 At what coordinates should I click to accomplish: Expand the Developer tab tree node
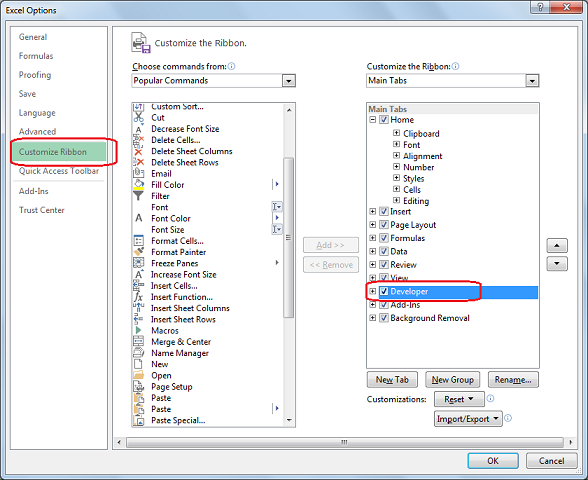click(x=372, y=291)
